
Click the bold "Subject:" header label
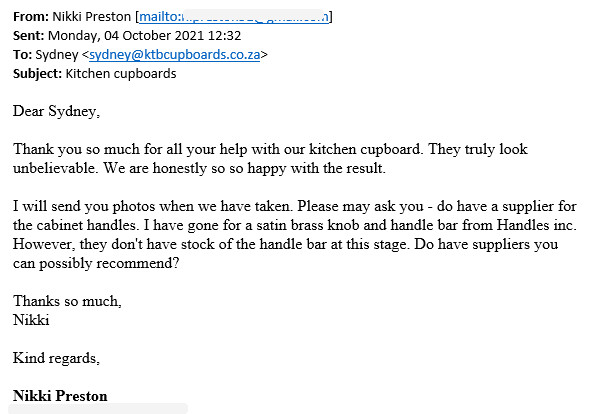click(x=37, y=73)
